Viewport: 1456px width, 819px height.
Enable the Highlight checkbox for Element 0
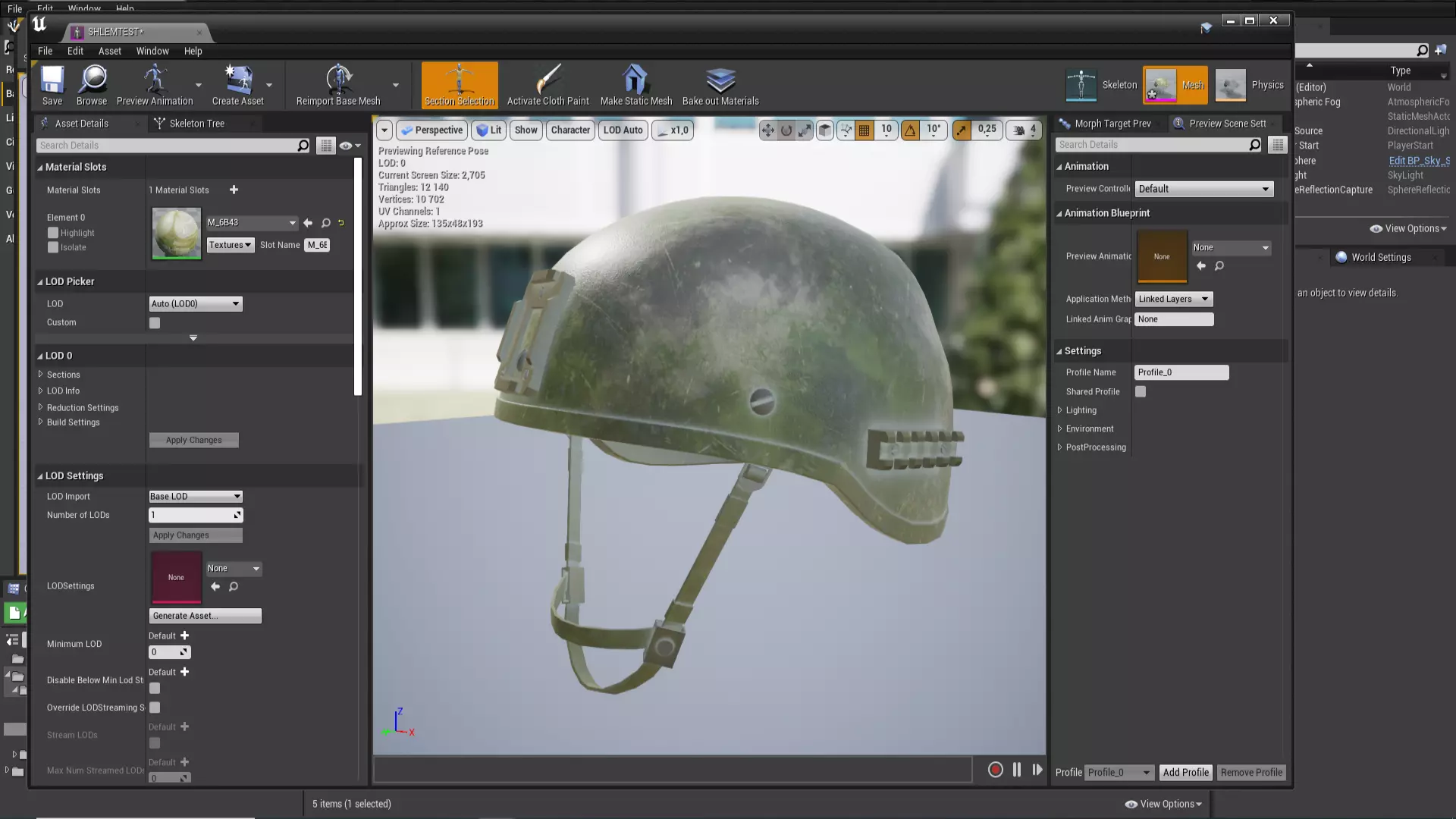(x=53, y=233)
